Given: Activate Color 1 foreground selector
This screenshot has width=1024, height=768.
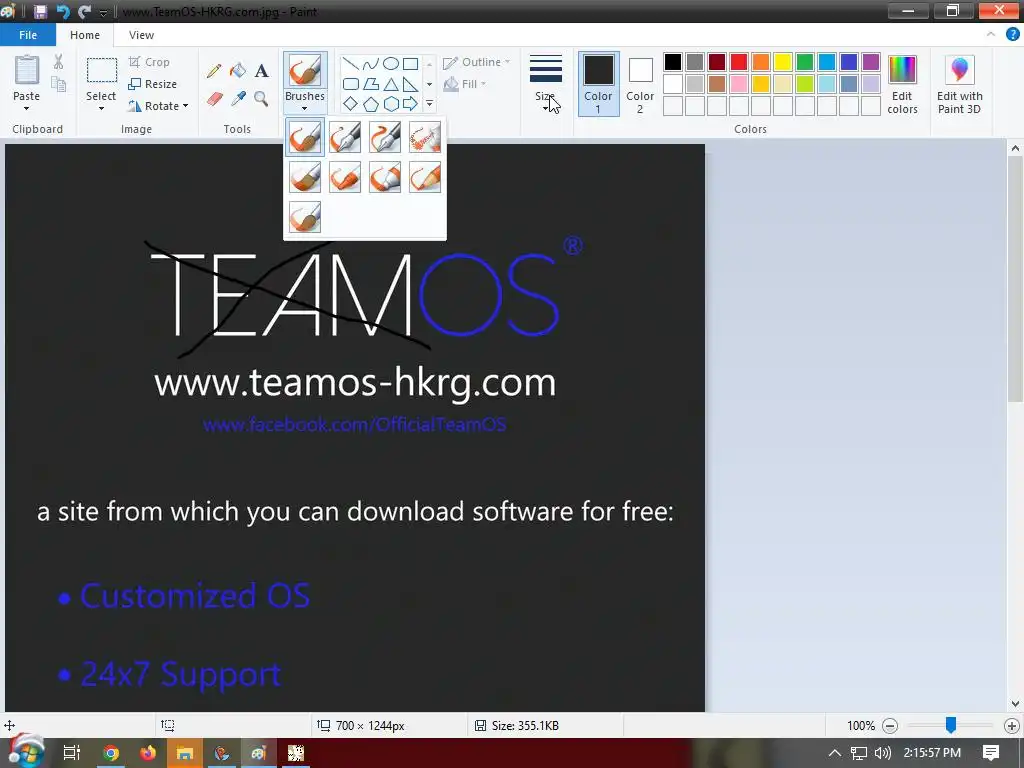Looking at the screenshot, I should 598,84.
